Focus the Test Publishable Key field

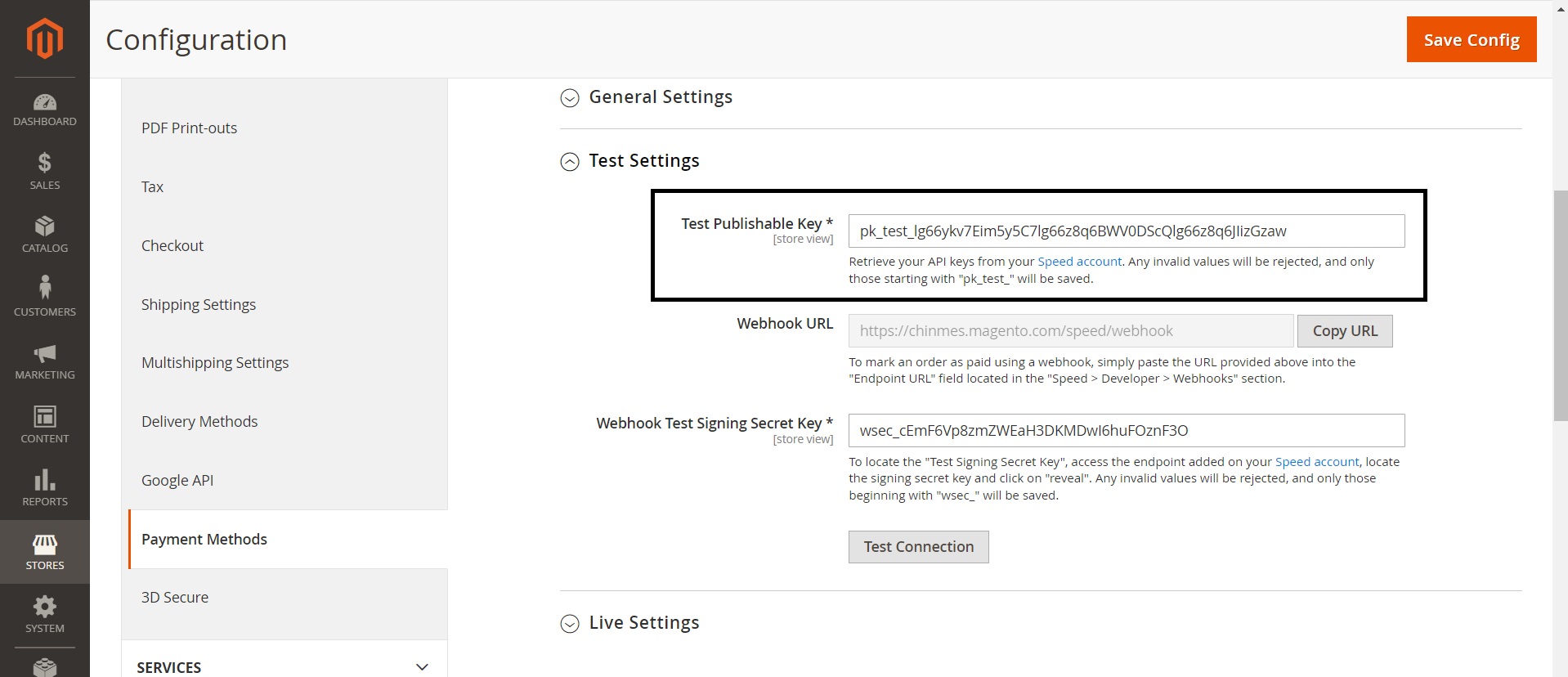[x=1127, y=231]
